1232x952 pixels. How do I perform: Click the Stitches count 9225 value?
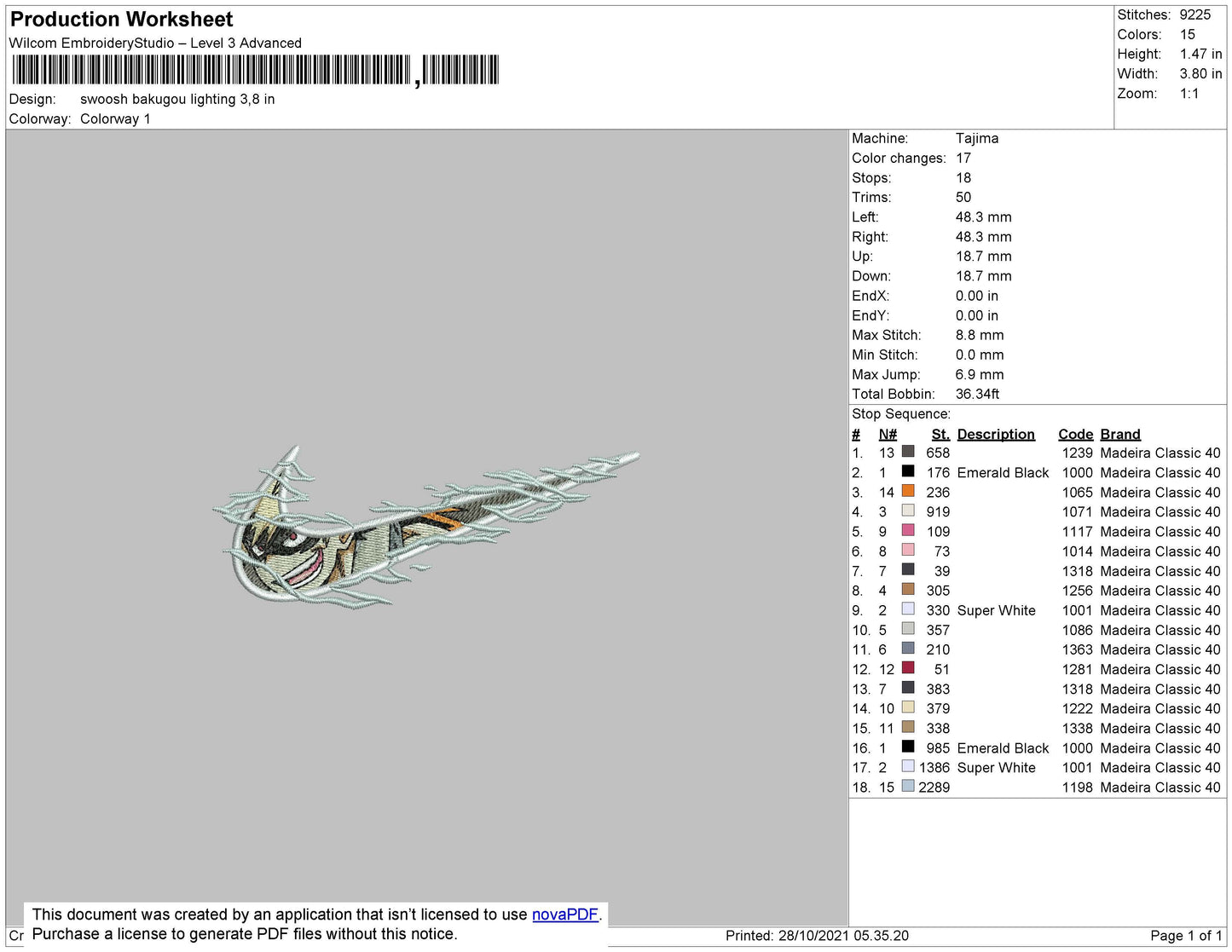click(x=1195, y=14)
